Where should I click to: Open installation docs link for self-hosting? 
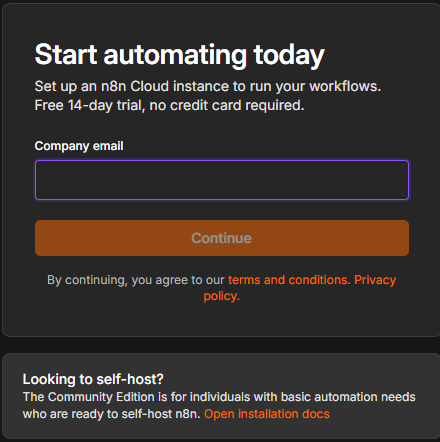pyautogui.click(x=267, y=414)
